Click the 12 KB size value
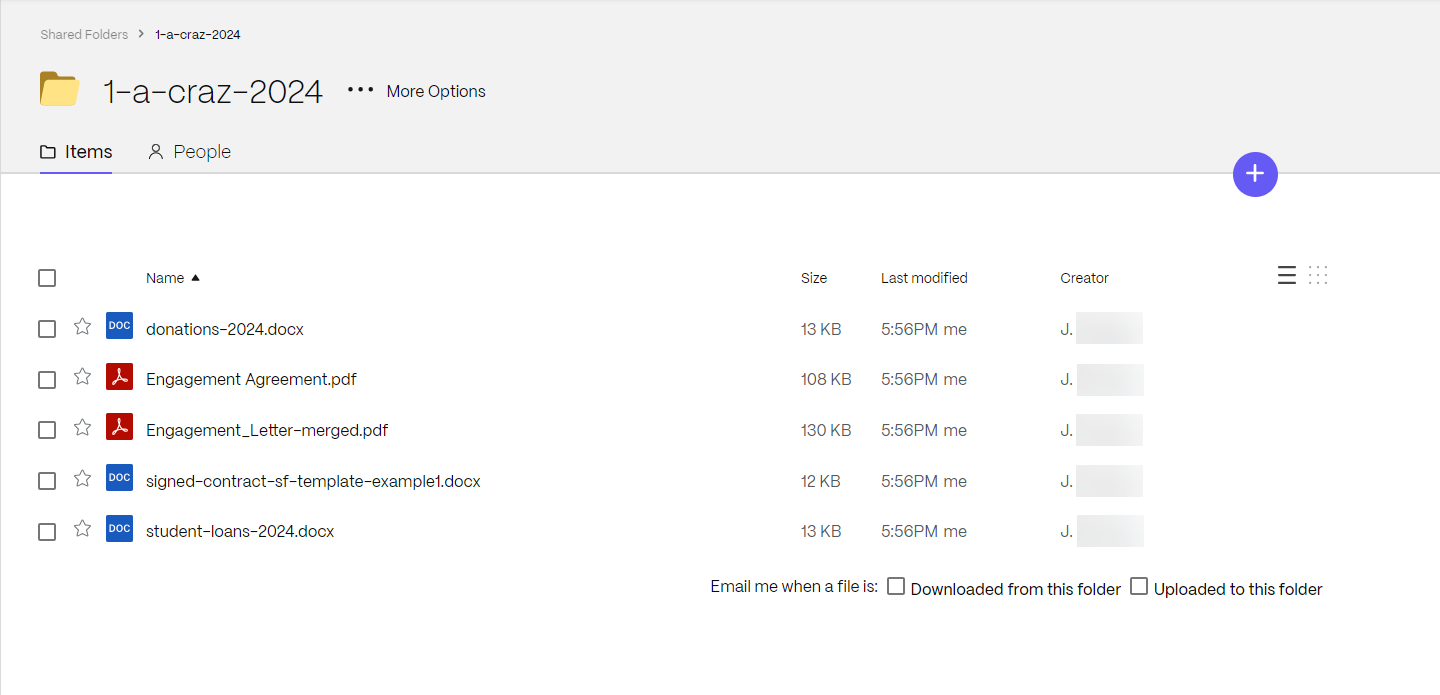The image size is (1440, 695). coord(821,481)
